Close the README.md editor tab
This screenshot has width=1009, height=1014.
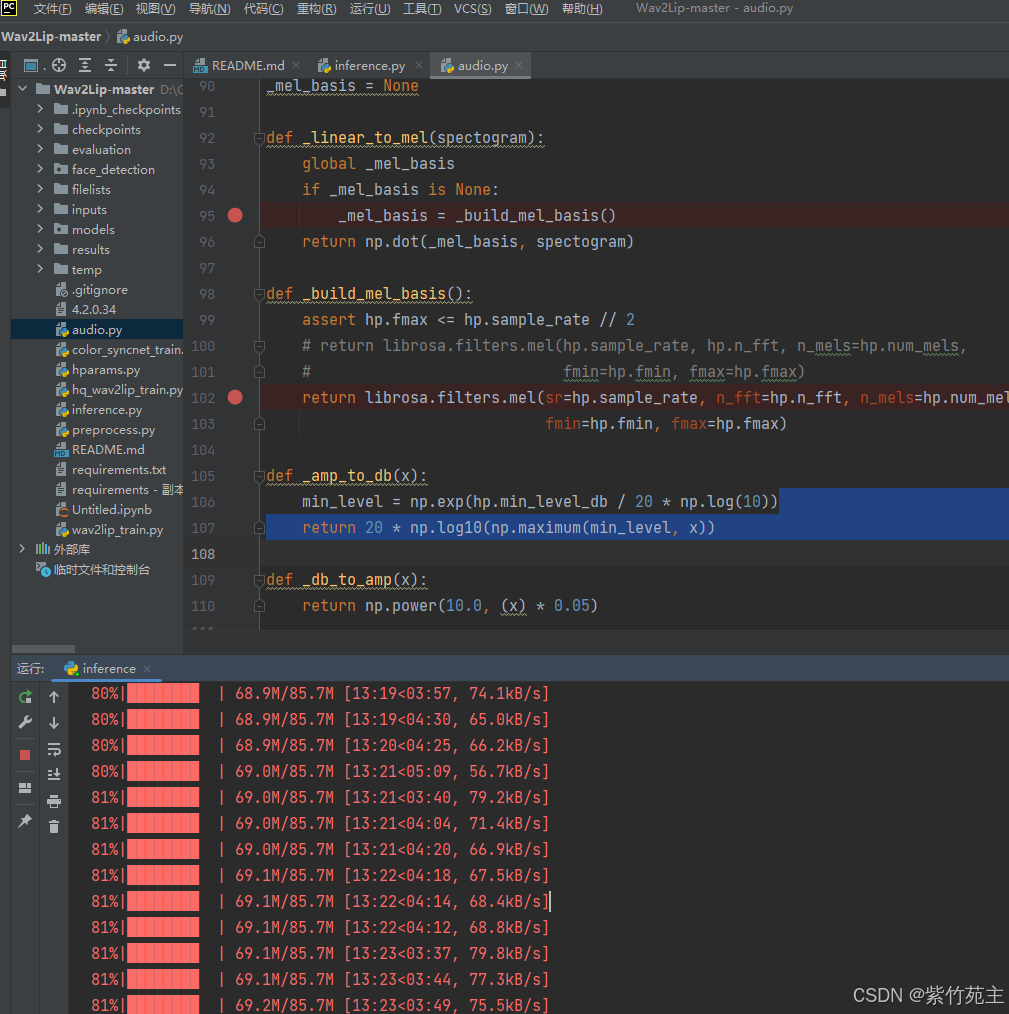click(x=296, y=65)
